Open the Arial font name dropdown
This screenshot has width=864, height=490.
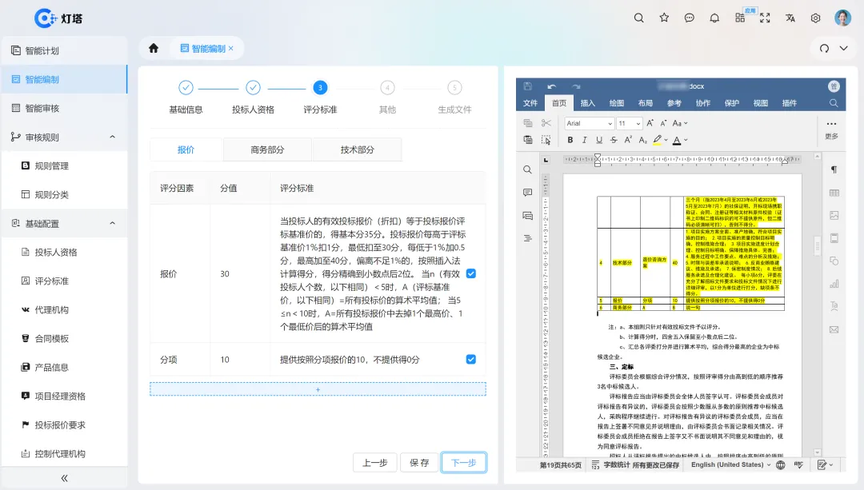(588, 123)
